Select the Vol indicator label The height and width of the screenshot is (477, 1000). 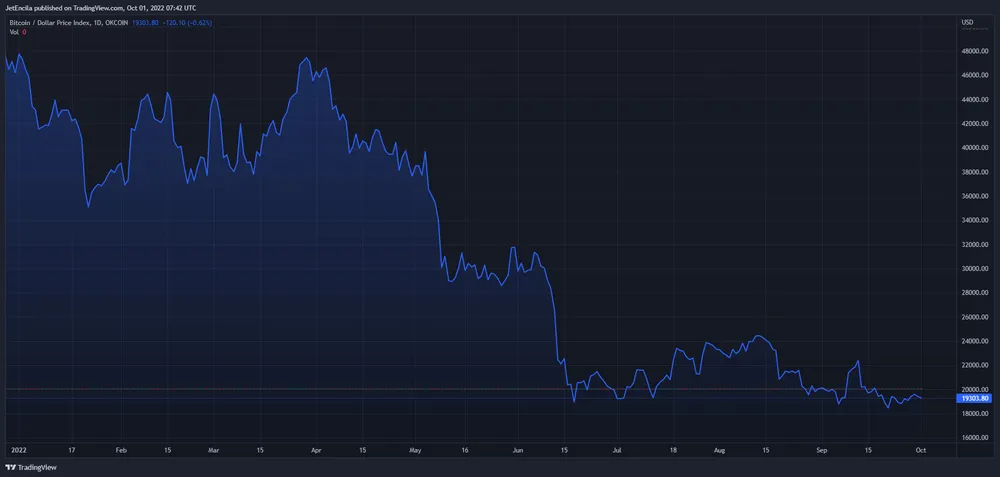14,32
